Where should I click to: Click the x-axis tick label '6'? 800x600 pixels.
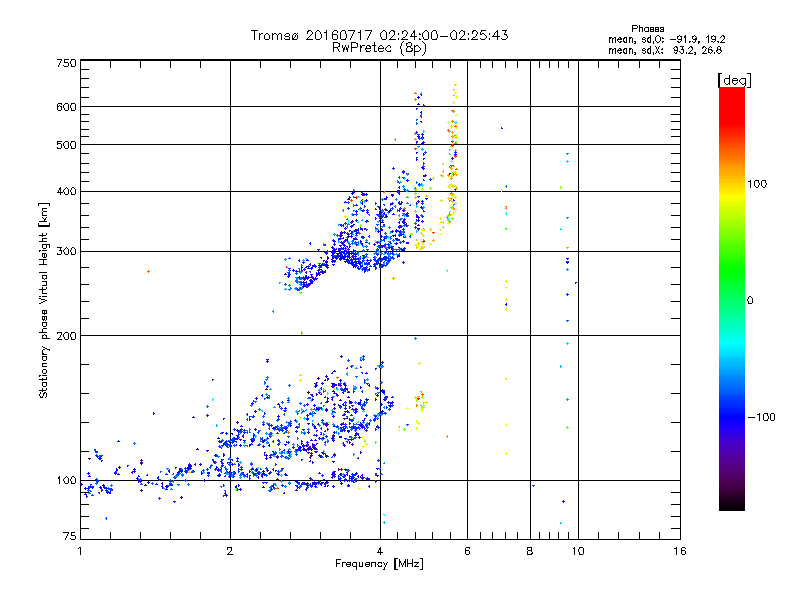click(467, 551)
